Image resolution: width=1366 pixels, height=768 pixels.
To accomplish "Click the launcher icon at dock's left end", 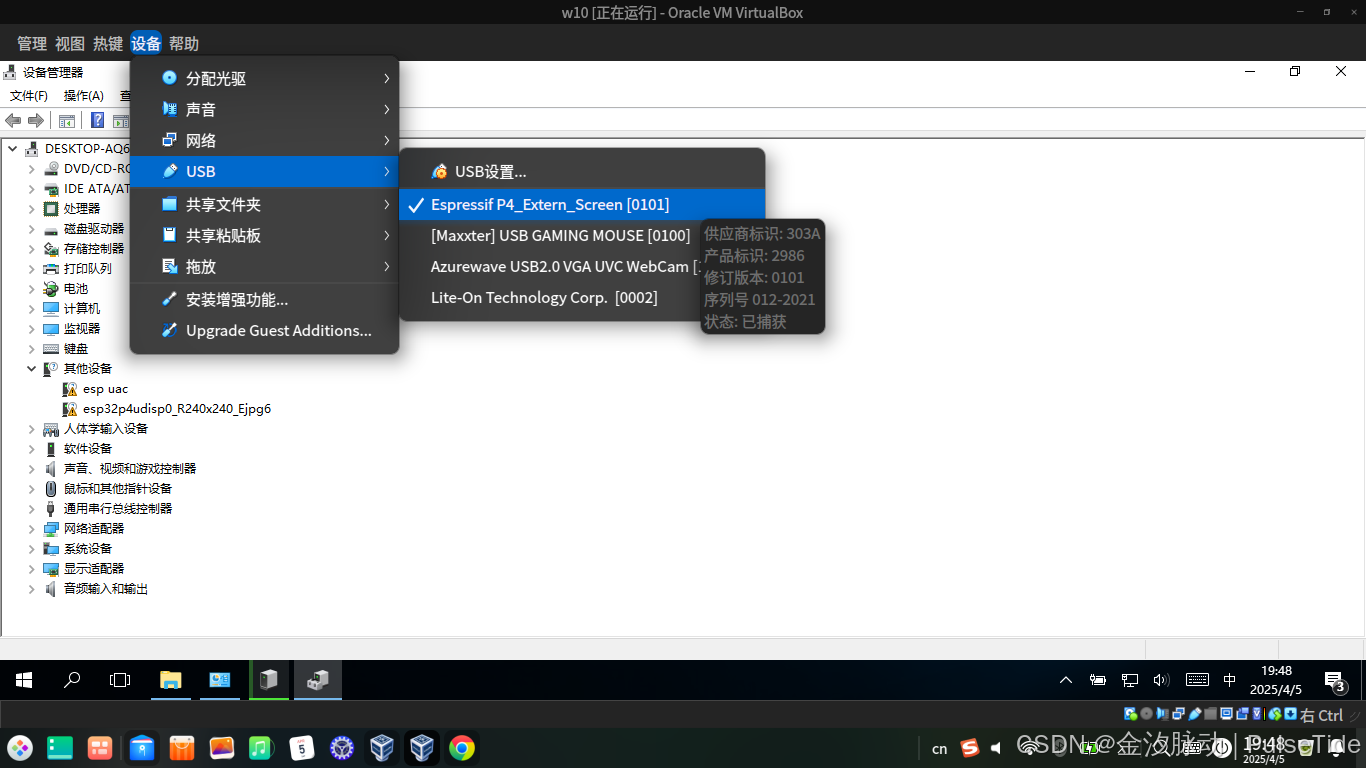I will pos(20,747).
